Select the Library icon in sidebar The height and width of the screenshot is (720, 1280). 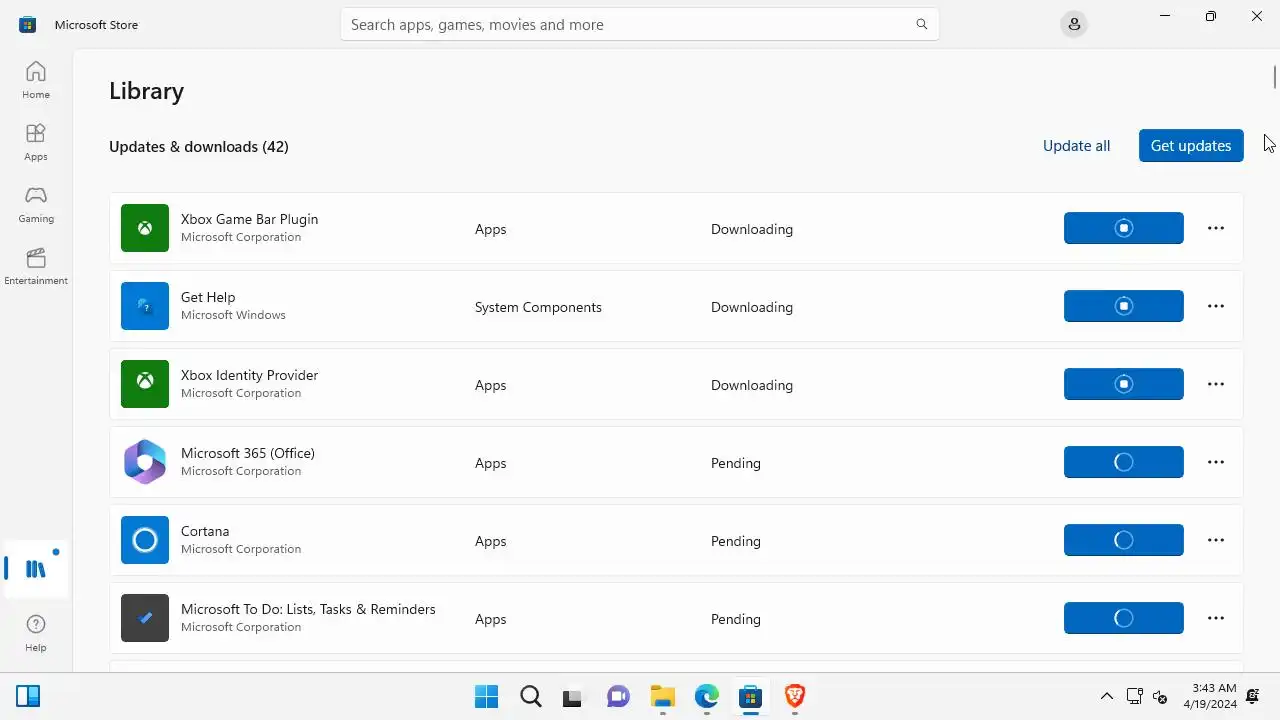coord(36,569)
